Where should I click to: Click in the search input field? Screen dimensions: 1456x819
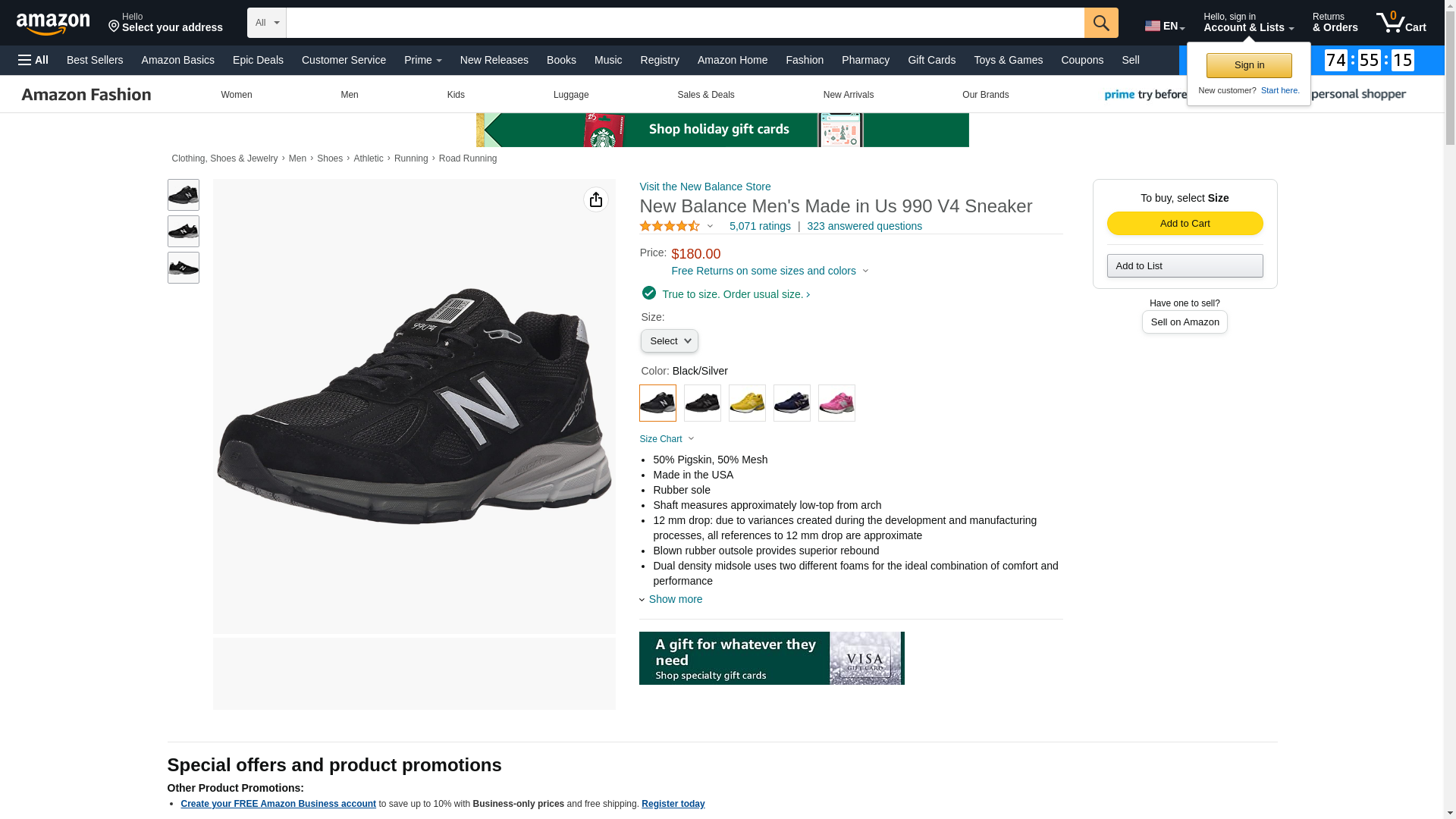pyautogui.click(x=684, y=23)
